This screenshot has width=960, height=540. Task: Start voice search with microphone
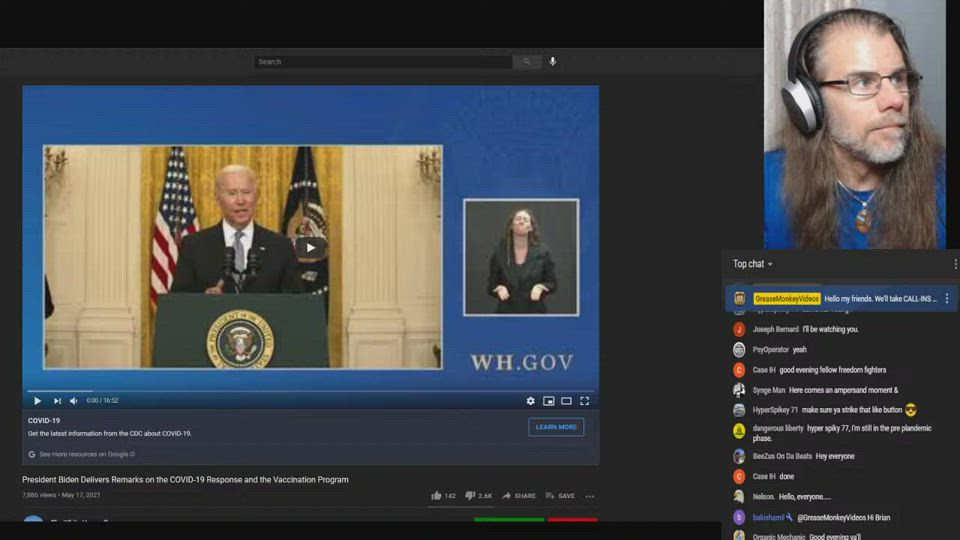point(552,62)
